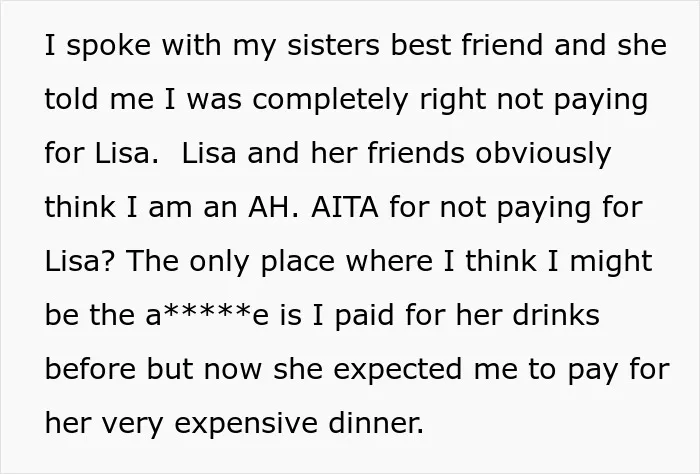This screenshot has height=474, width=700.
Task: Click the word "dinner." at paragraph end
Action: pyautogui.click(x=376, y=422)
